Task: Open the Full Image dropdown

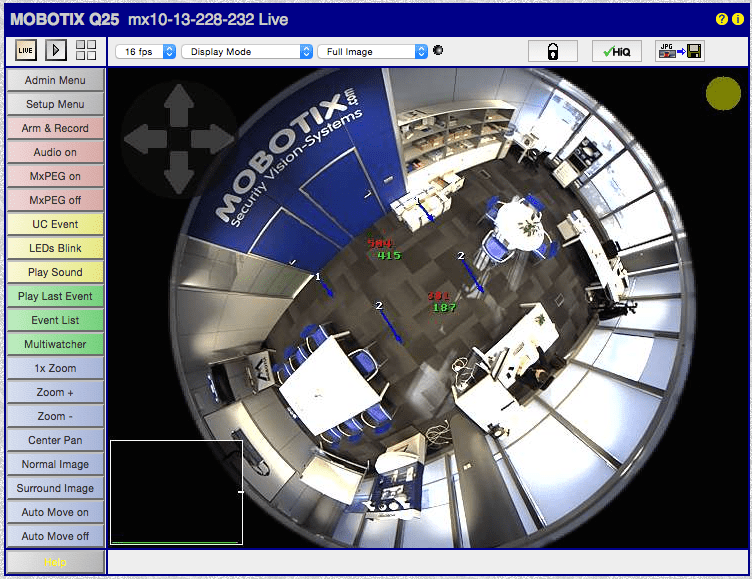Action: pos(372,51)
